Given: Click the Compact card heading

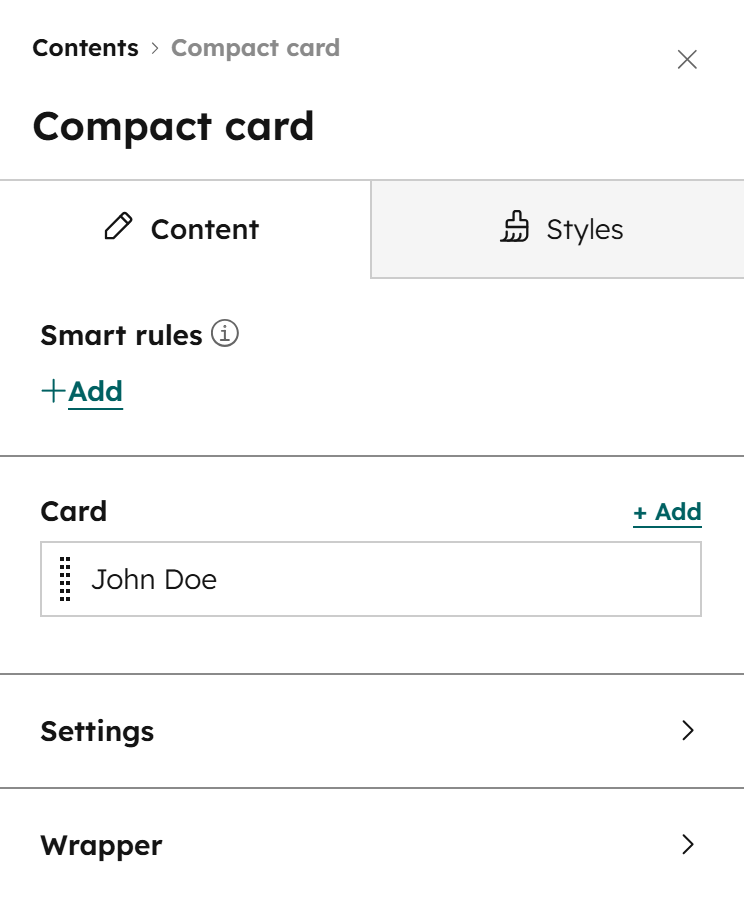Looking at the screenshot, I should tap(174, 126).
